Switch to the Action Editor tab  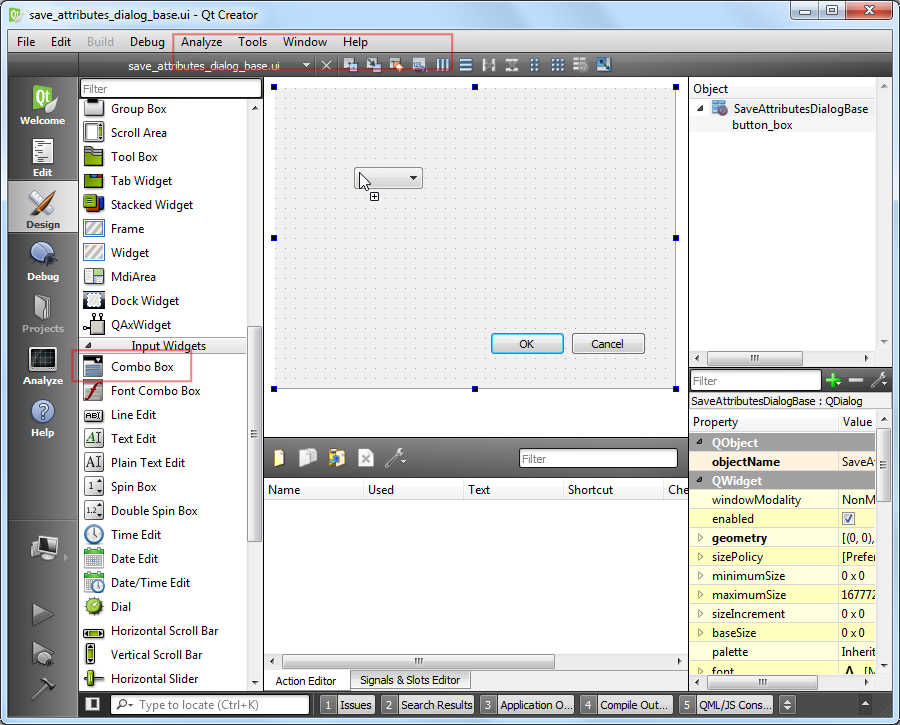(x=306, y=681)
